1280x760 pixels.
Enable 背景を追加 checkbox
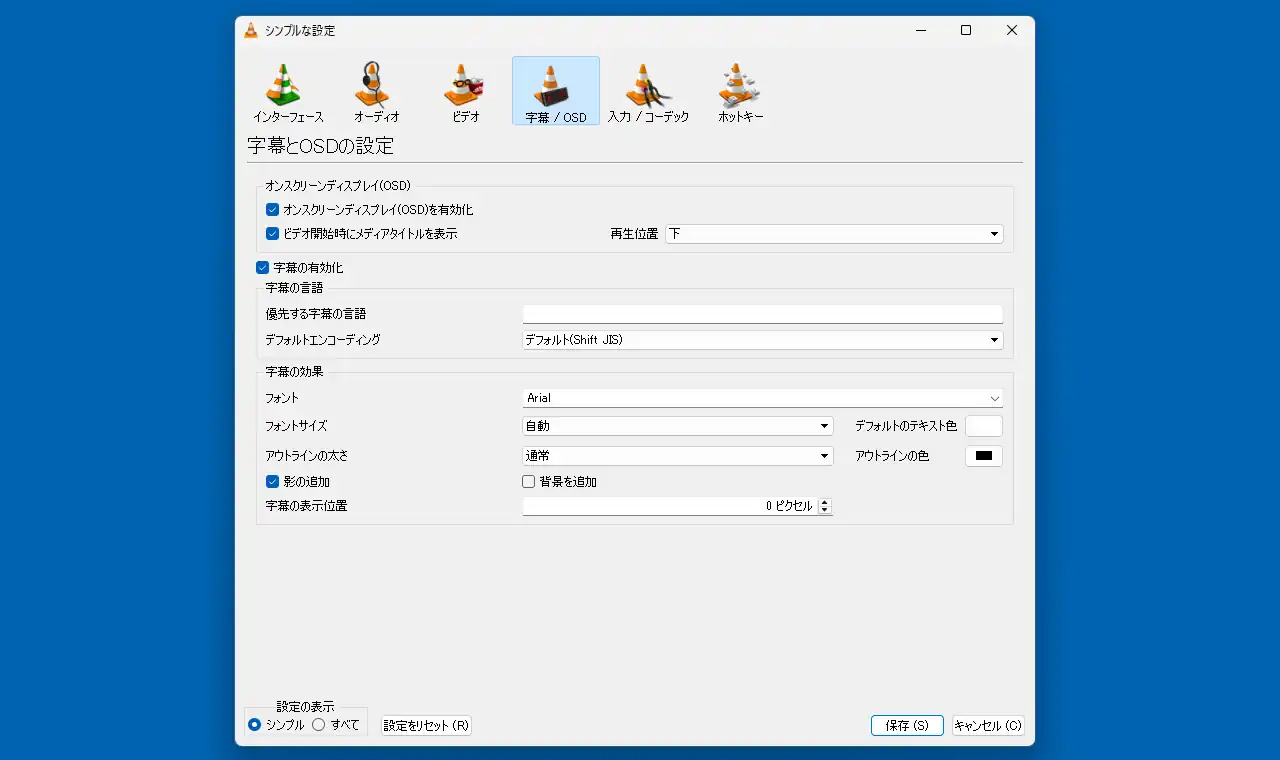pyautogui.click(x=529, y=482)
